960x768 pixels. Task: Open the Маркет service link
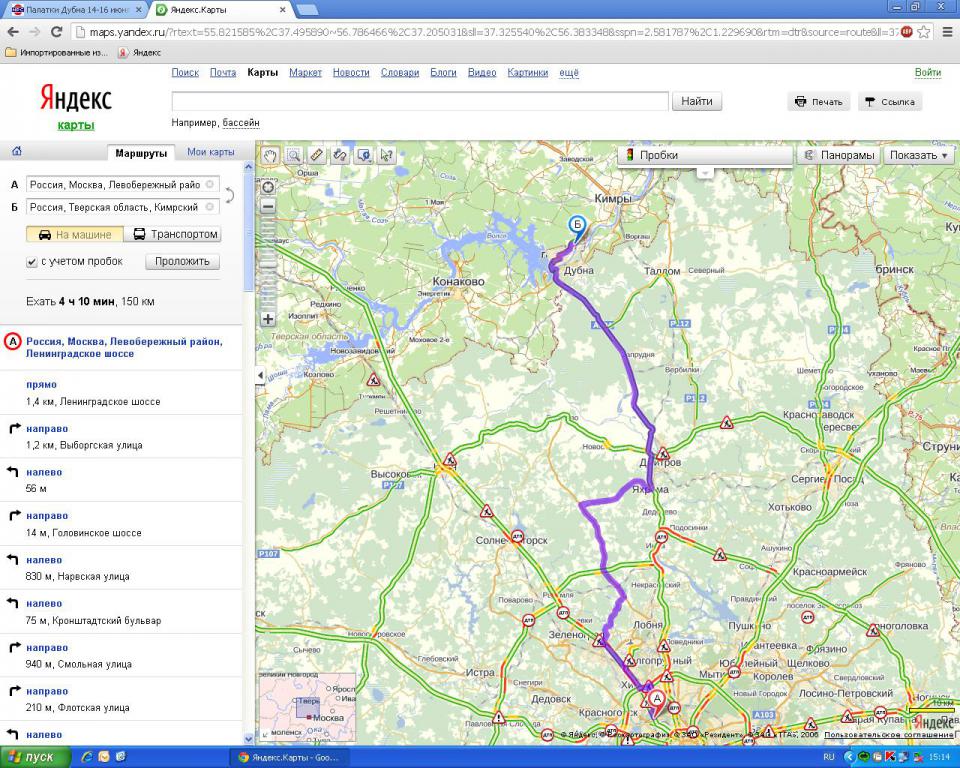click(x=306, y=73)
